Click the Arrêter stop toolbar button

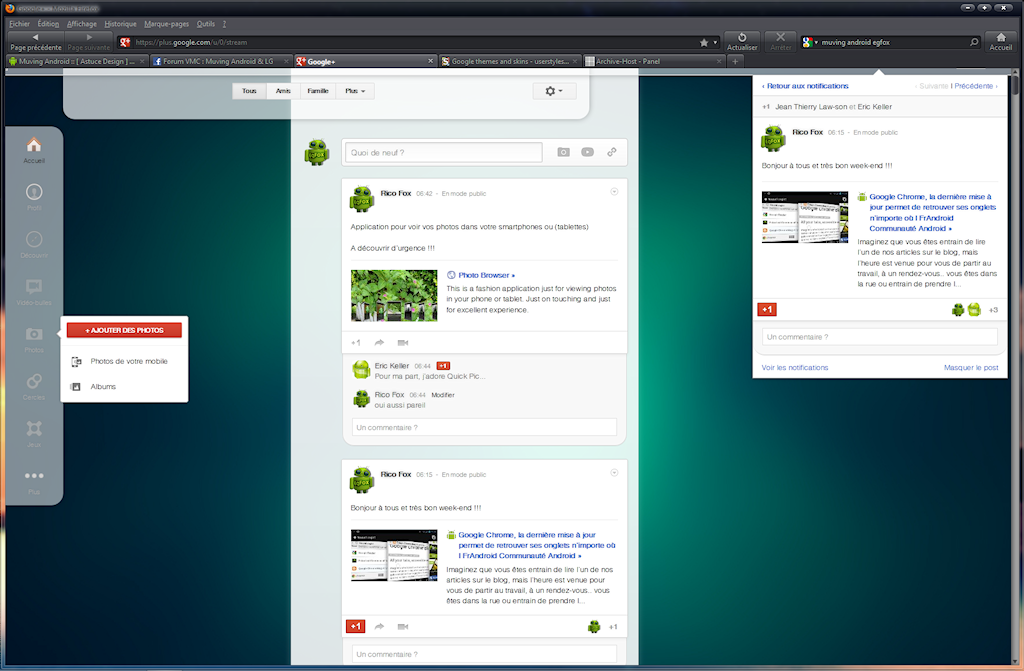point(780,41)
